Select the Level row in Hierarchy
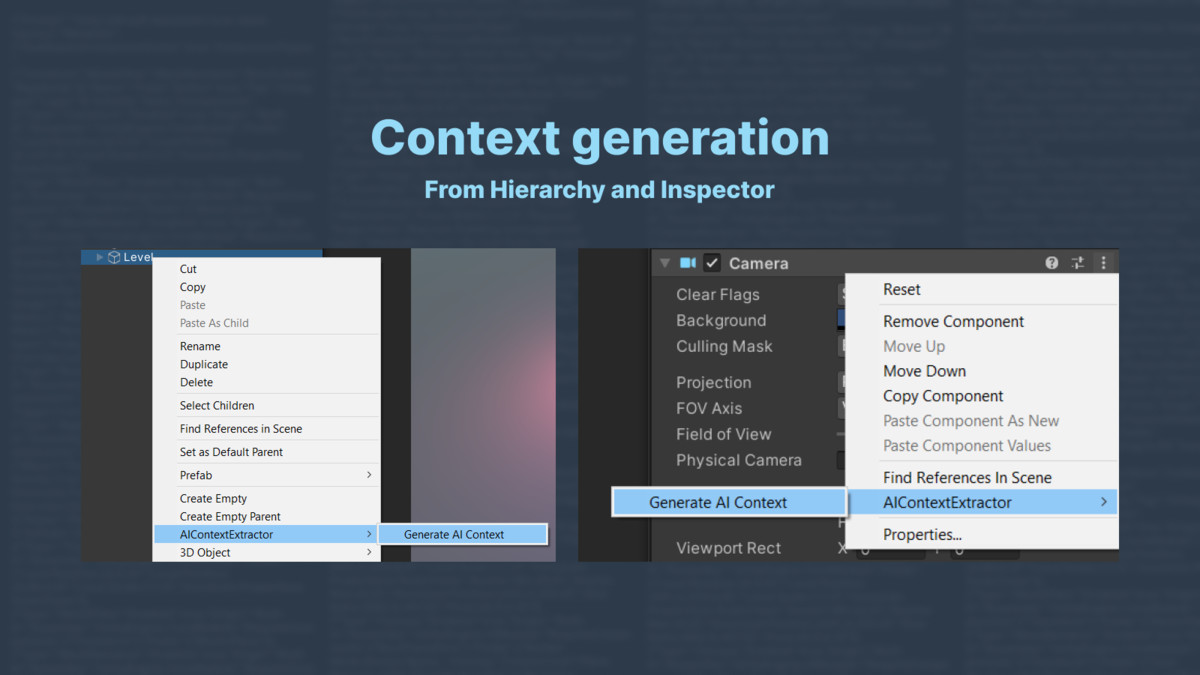This screenshot has width=1200, height=675. pos(202,257)
